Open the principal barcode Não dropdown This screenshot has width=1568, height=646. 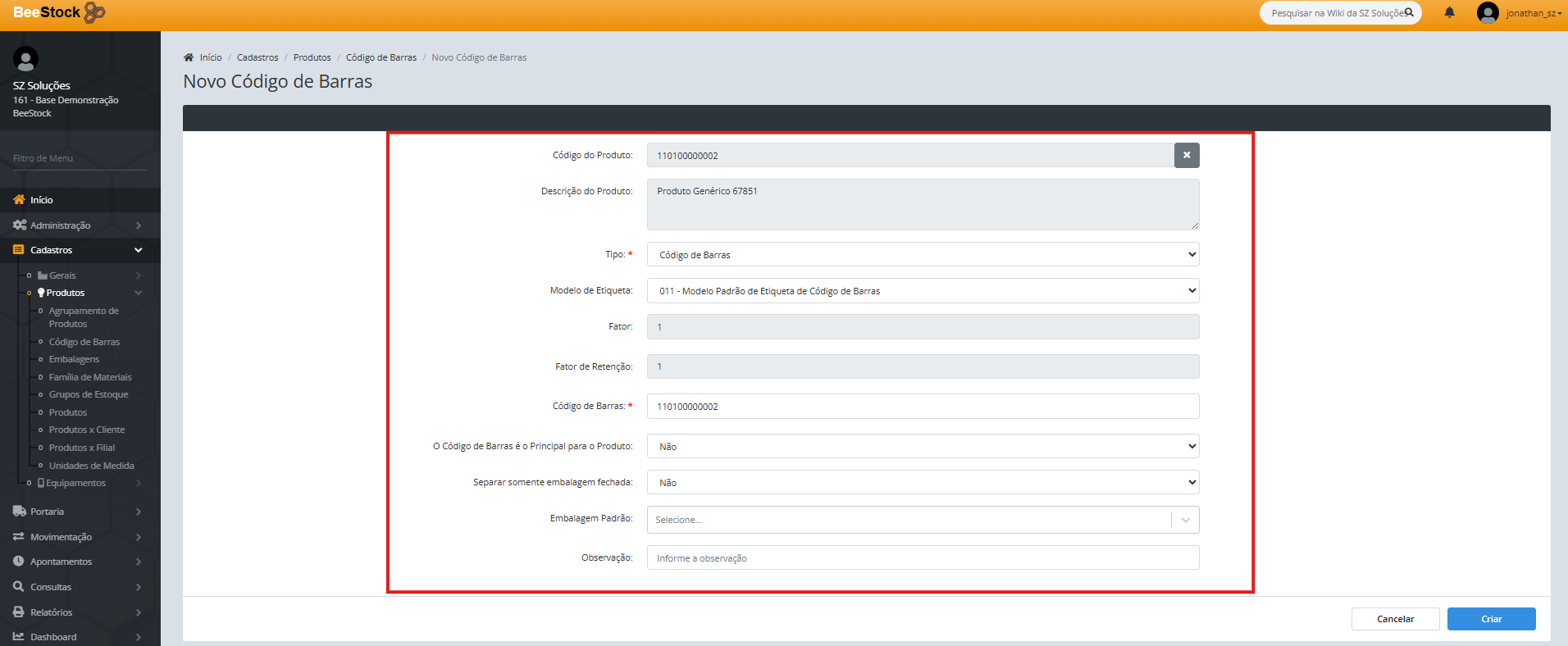click(923, 447)
